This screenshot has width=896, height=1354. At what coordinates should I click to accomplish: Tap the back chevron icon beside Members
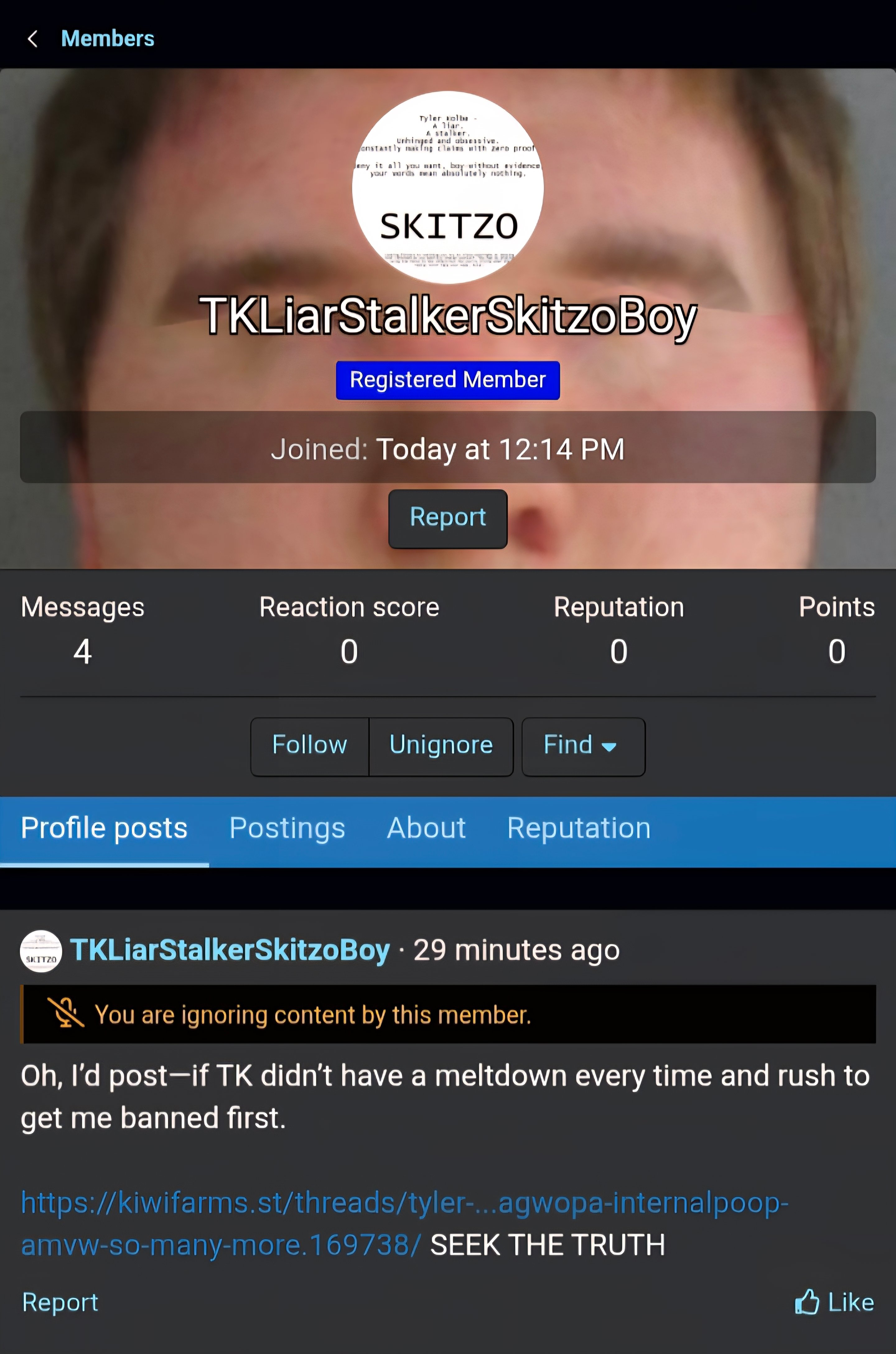(33, 39)
